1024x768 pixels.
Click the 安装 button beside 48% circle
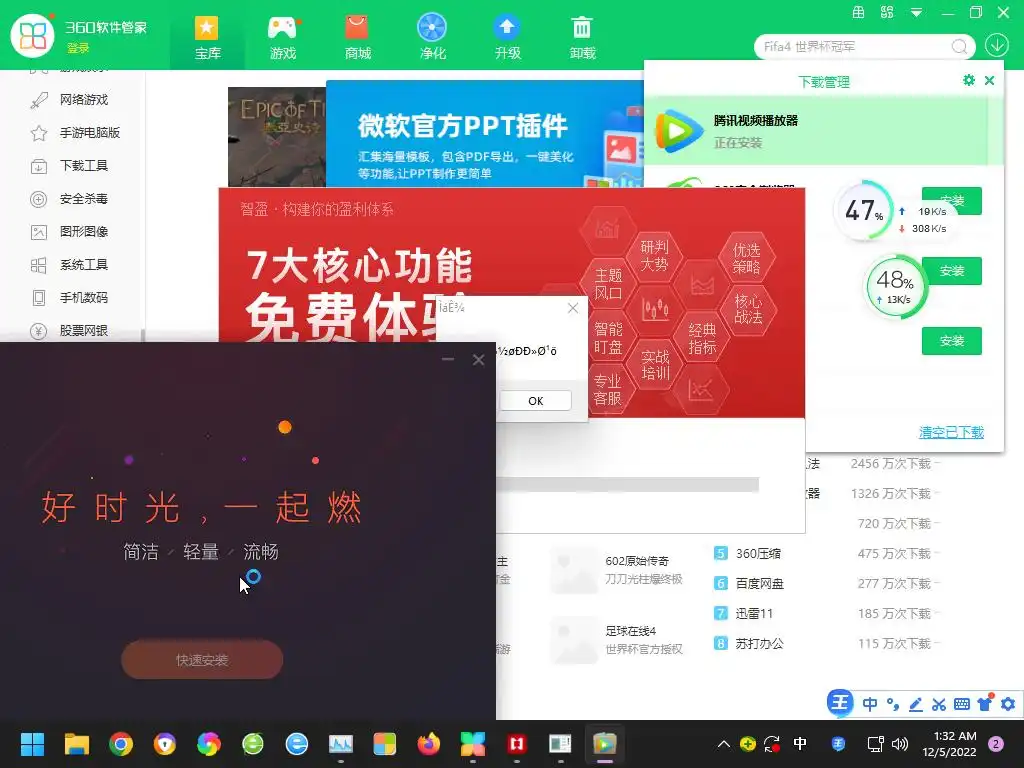952,271
